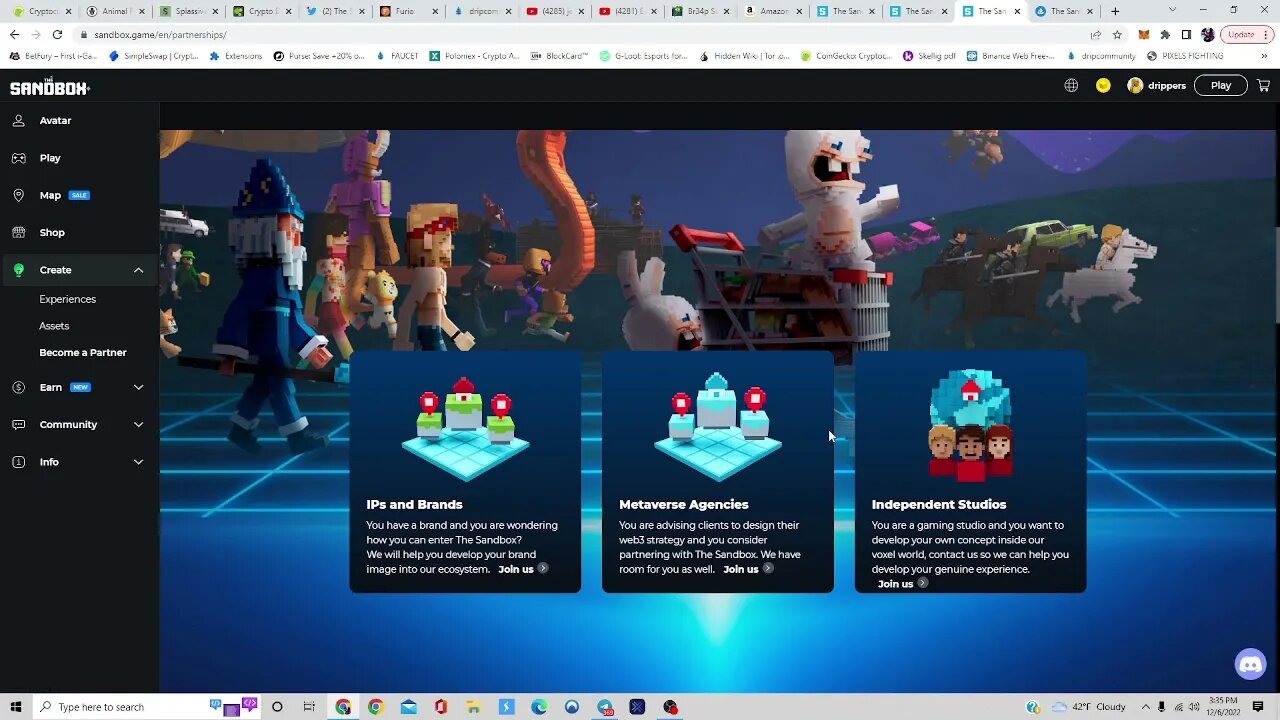Open the FAUCET bookmark
This screenshot has height=720, width=1280.
click(398, 56)
